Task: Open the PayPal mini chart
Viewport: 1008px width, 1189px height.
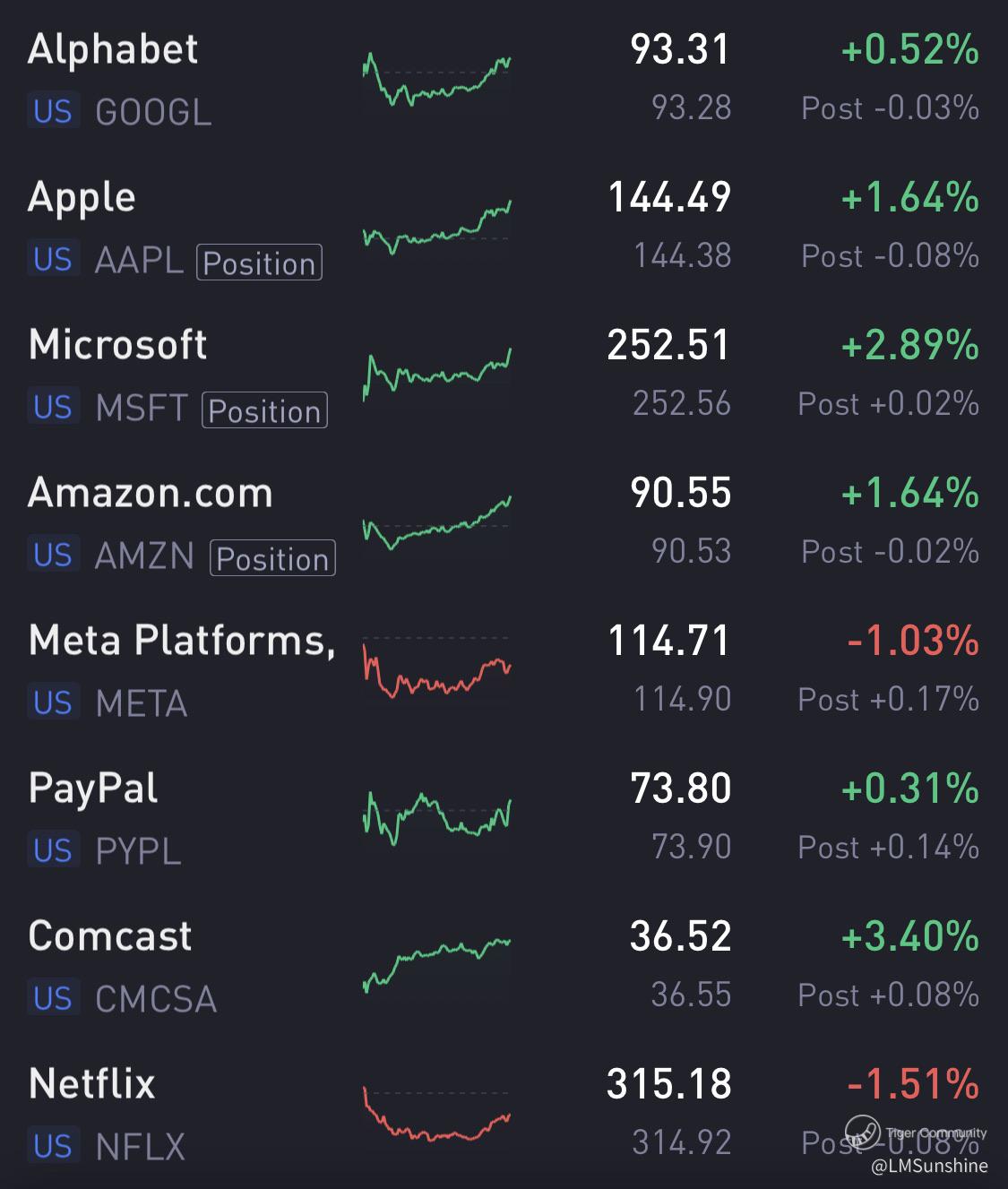Action: pos(436,817)
